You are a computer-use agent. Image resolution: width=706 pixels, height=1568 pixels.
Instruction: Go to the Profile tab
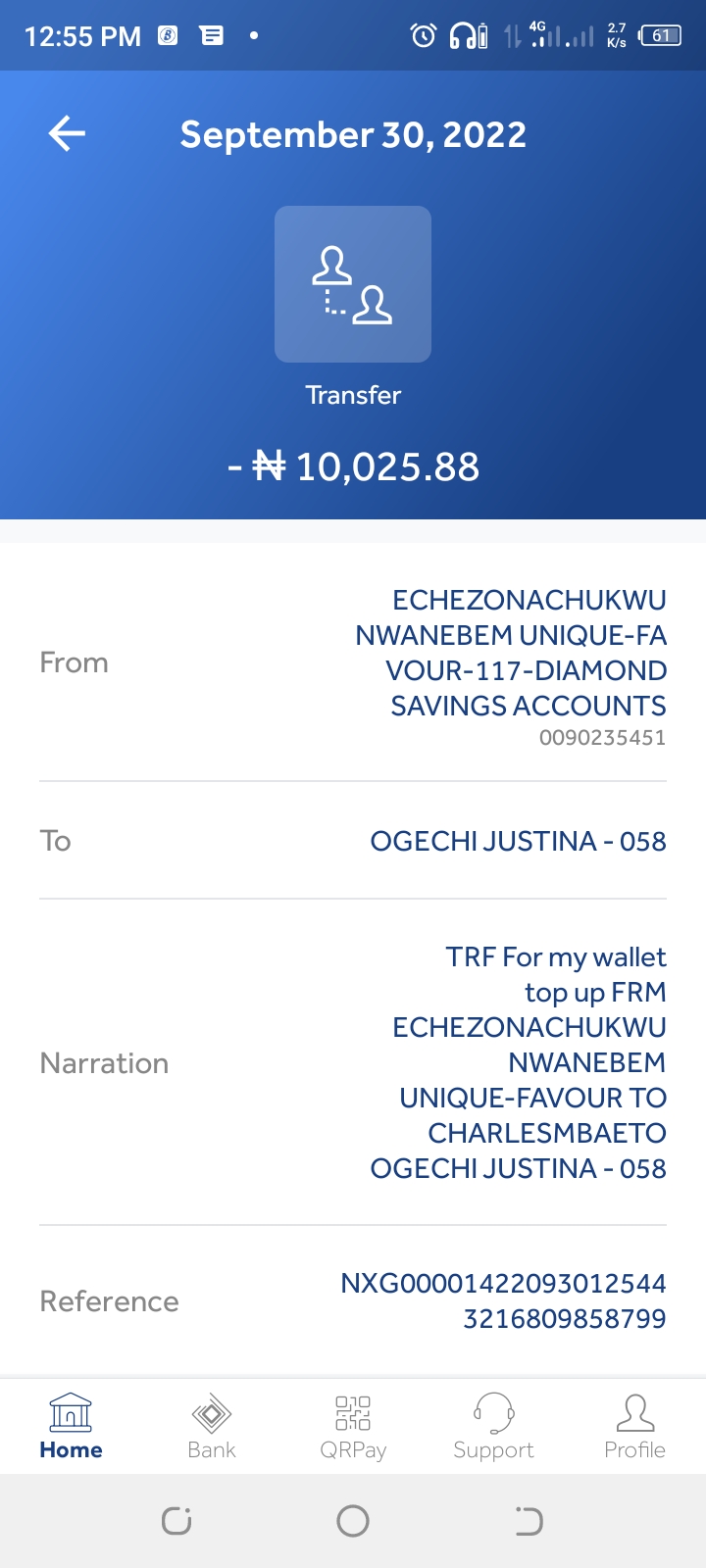point(634,1427)
